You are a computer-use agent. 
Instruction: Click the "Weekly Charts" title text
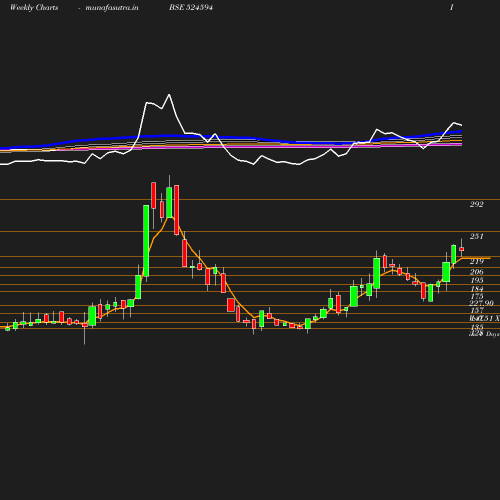click(x=34, y=8)
